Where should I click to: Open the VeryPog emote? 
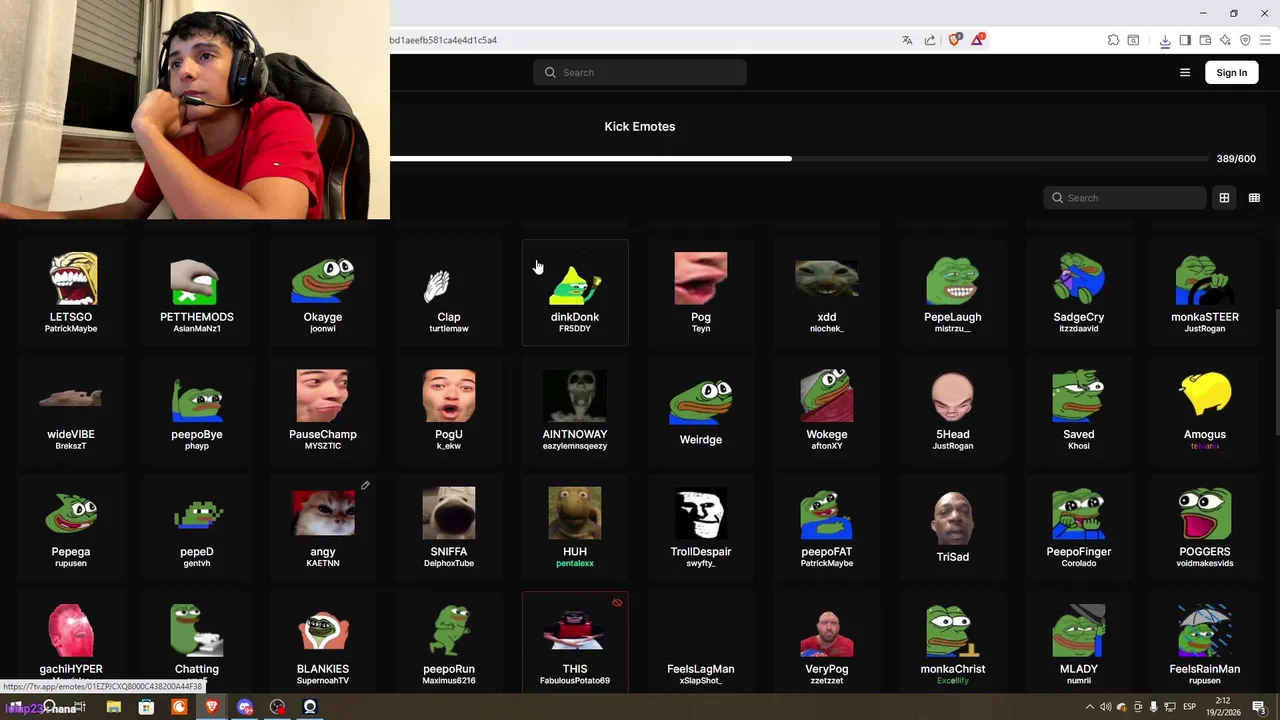[x=827, y=641]
